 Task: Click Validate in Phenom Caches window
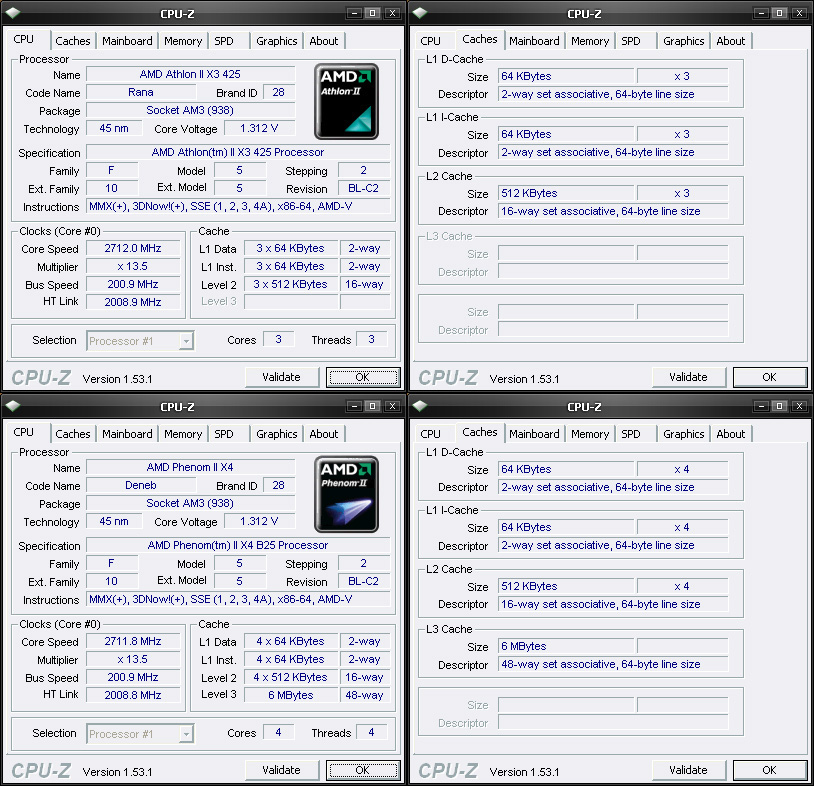(688, 770)
